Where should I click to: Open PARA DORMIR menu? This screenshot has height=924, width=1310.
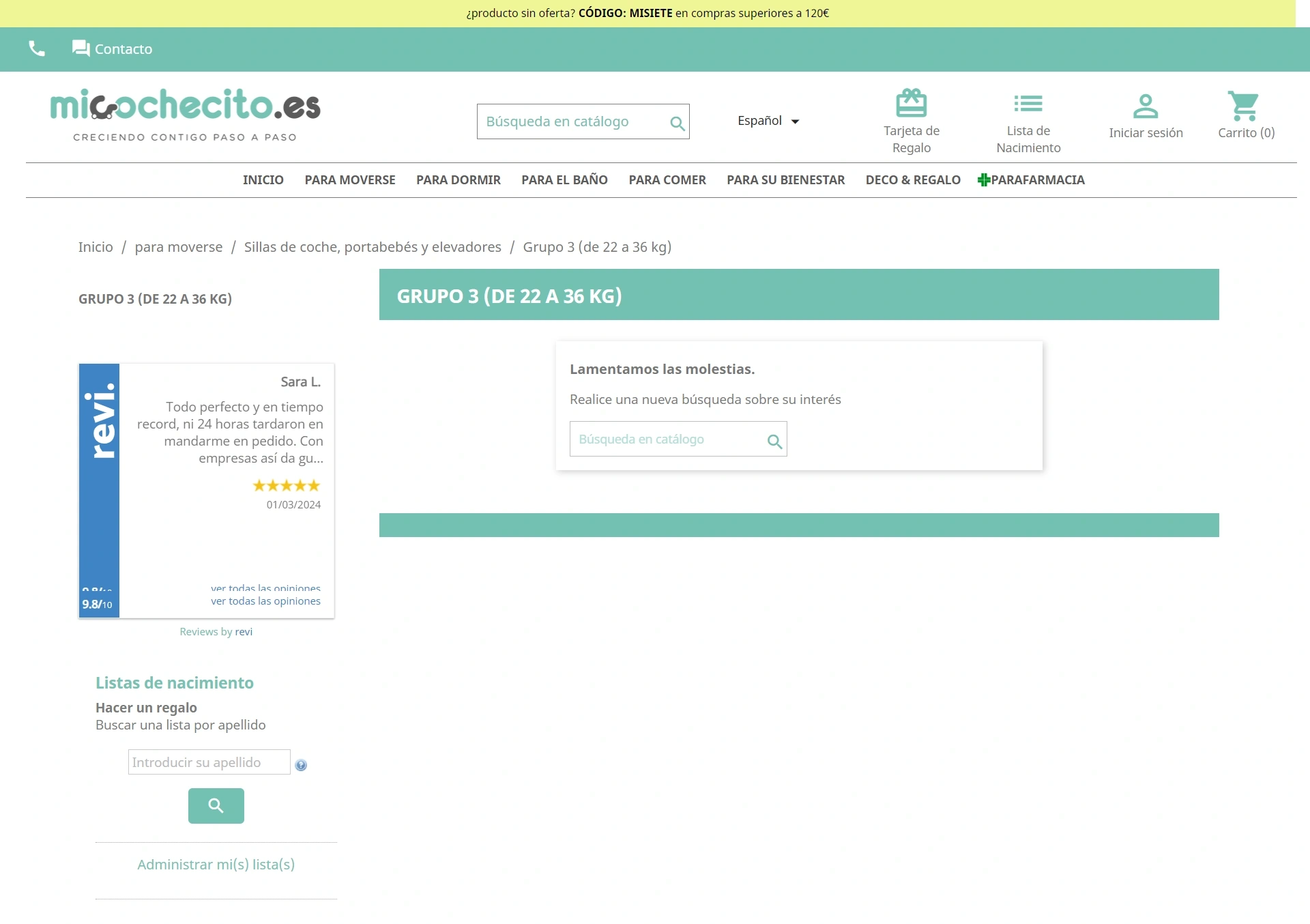(458, 180)
